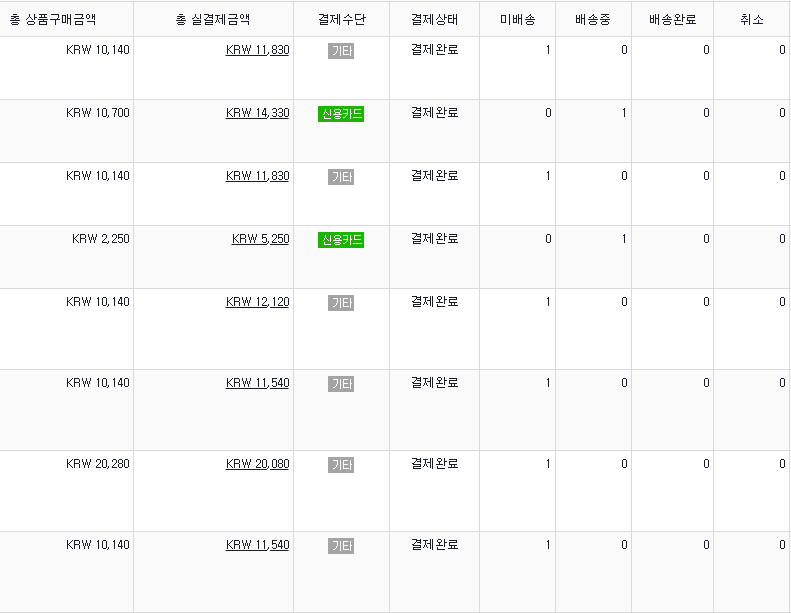This screenshot has width=791, height=613.
Task: Click the 총 상품구매금액 column header
Action: pyautogui.click(x=53, y=19)
